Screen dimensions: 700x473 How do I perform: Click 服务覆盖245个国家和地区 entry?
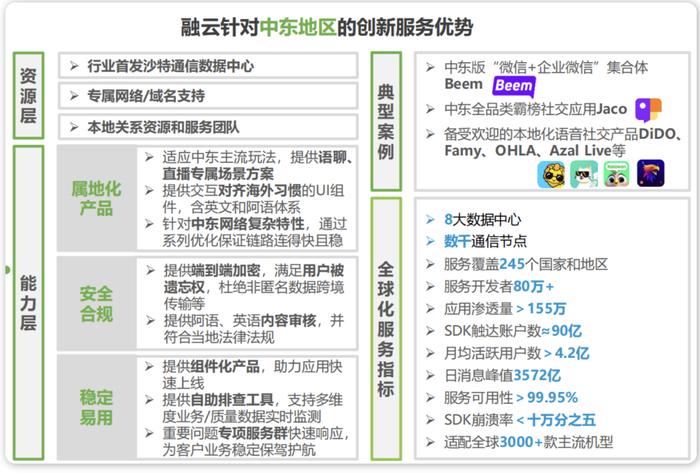pos(526,264)
